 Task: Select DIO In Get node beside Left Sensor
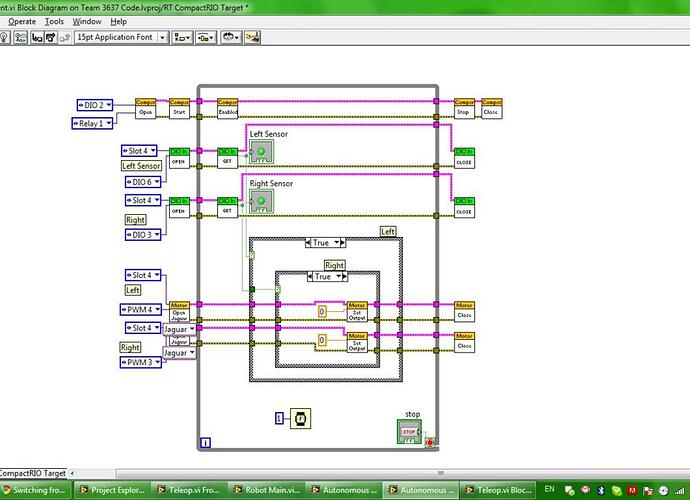tap(228, 158)
